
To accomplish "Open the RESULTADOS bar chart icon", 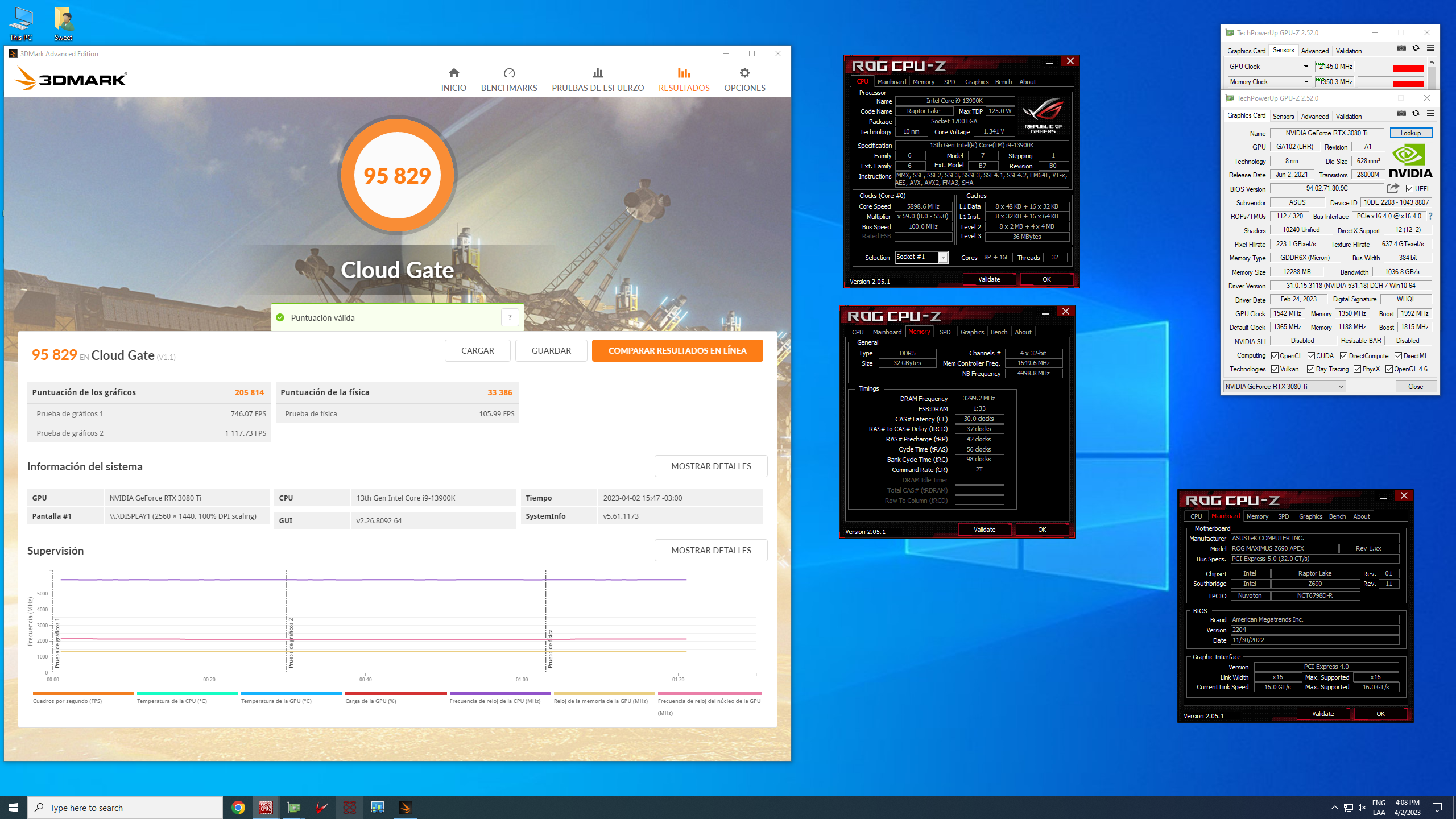I will pyautogui.click(x=684, y=73).
